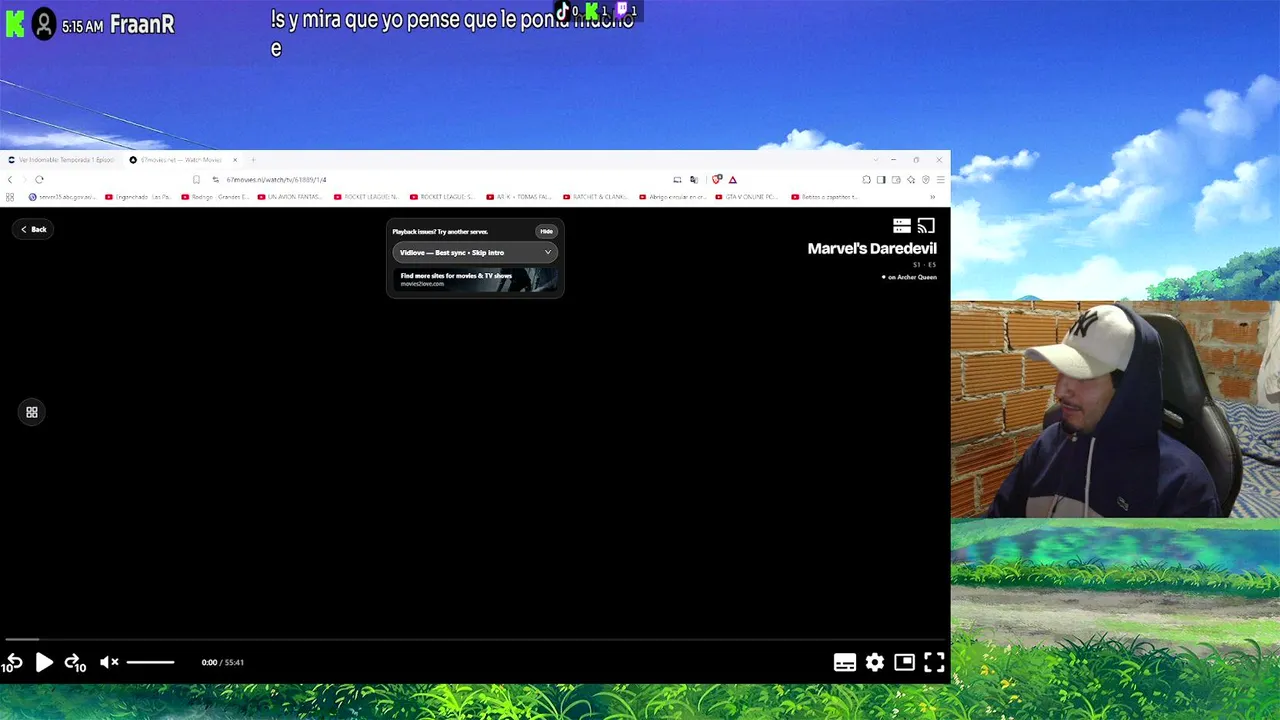The height and width of the screenshot is (720, 1280).
Task: Click the screen cast icon in address bar
Action: tap(677, 180)
